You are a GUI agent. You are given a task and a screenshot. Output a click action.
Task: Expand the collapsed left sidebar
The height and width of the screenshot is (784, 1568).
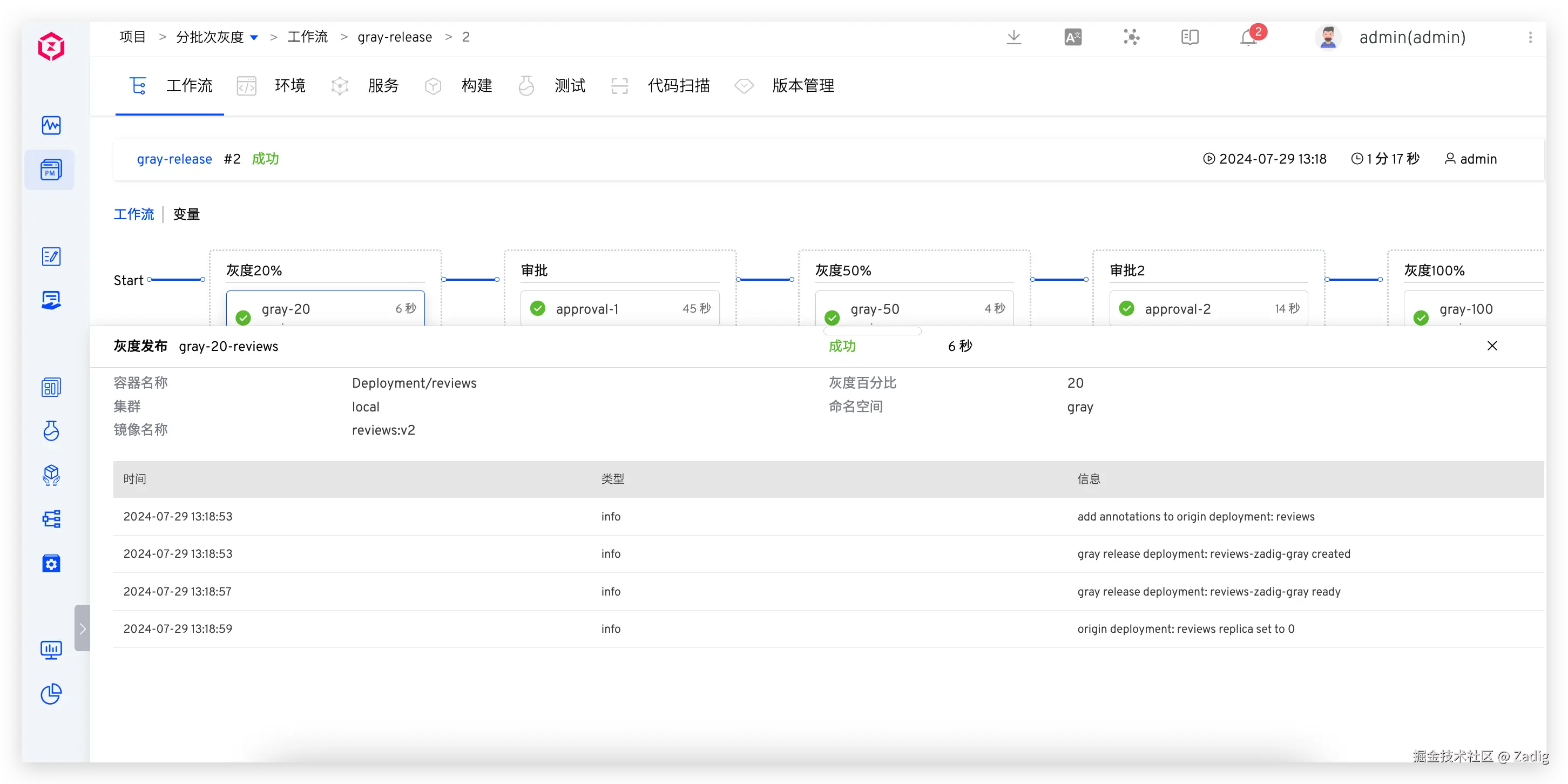82,628
